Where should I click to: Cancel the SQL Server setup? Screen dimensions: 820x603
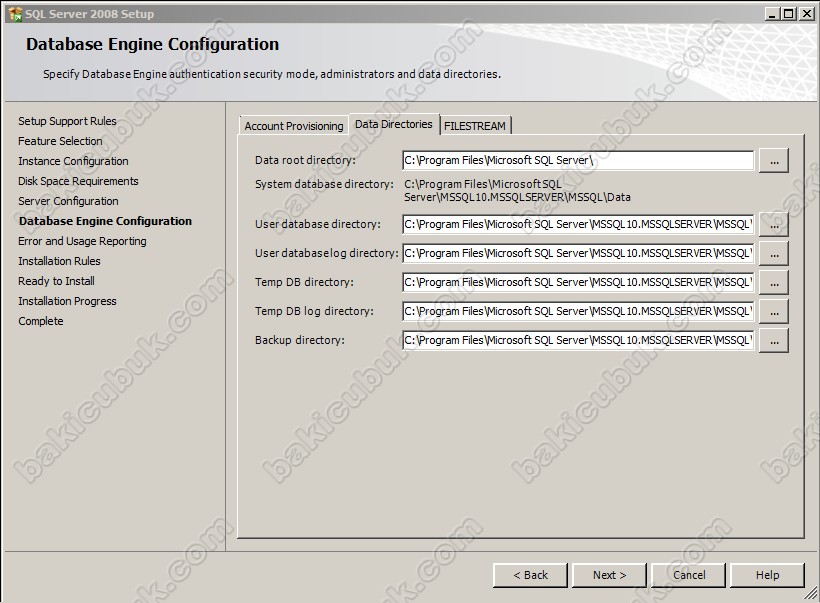click(x=689, y=575)
